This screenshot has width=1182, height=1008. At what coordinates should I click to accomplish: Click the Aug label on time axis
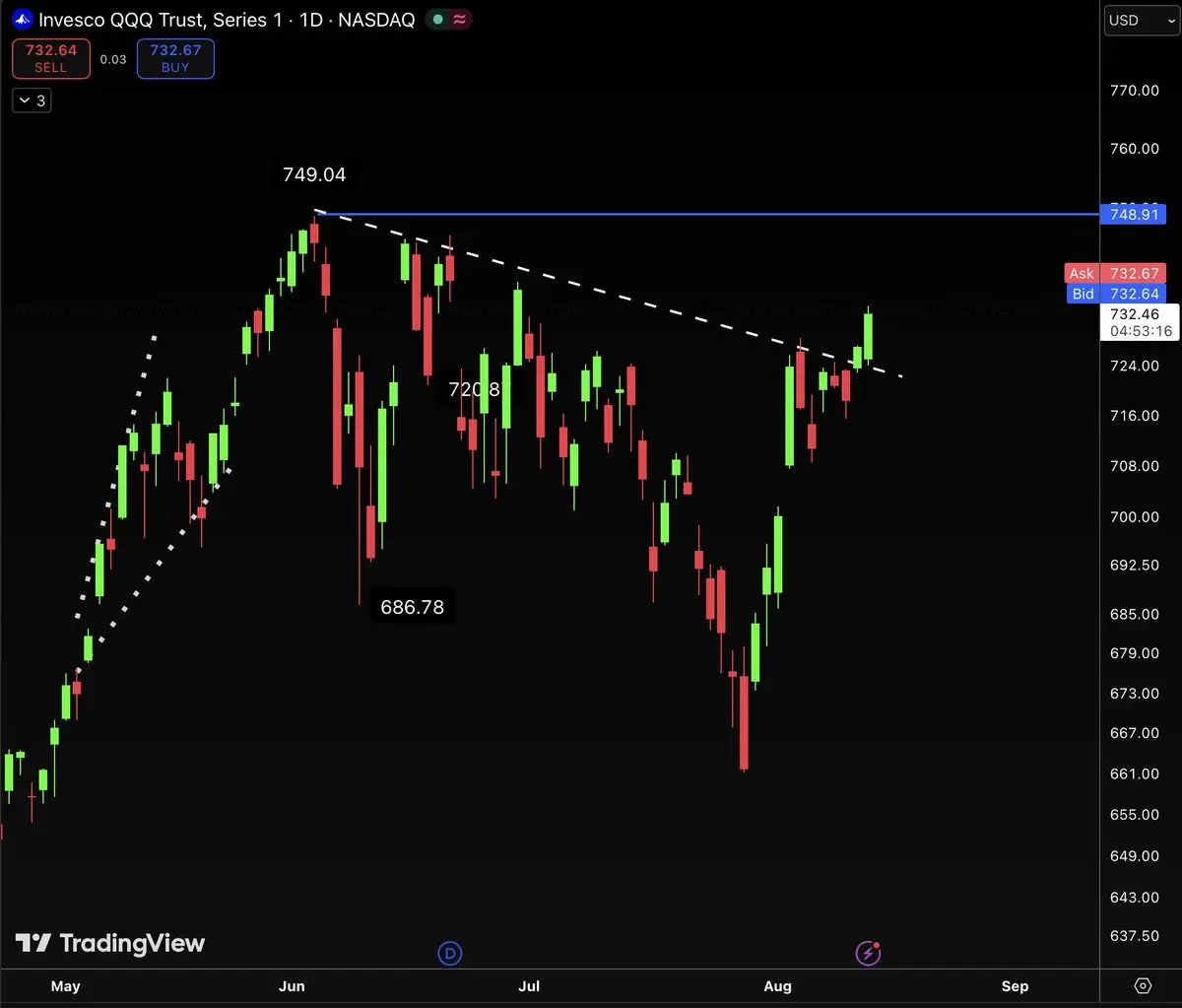(x=777, y=986)
